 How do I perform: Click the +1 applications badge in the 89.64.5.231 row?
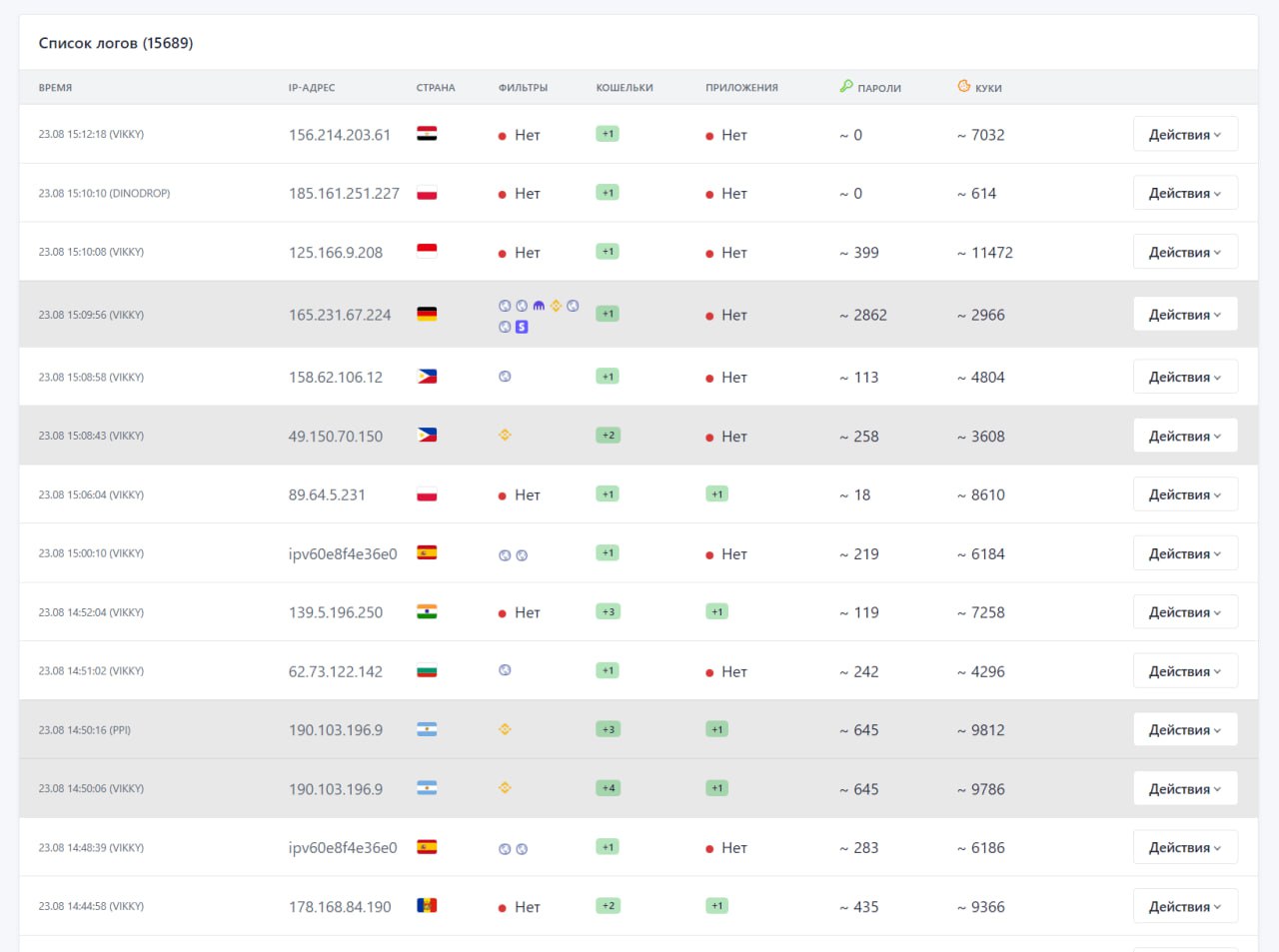pos(716,494)
